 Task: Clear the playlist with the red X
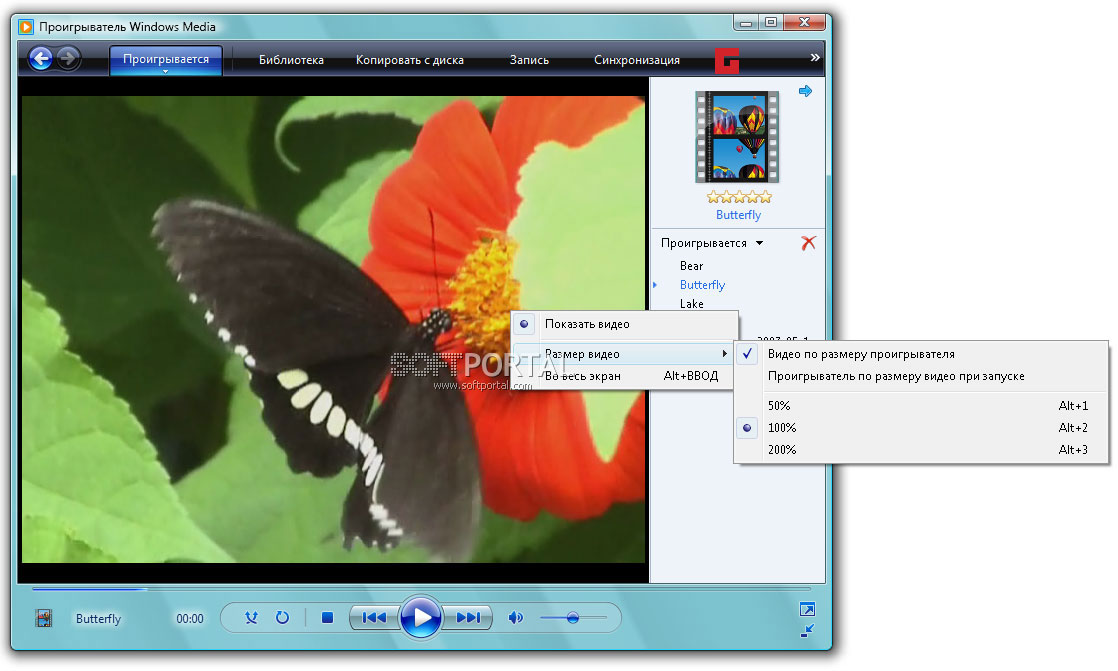[808, 243]
